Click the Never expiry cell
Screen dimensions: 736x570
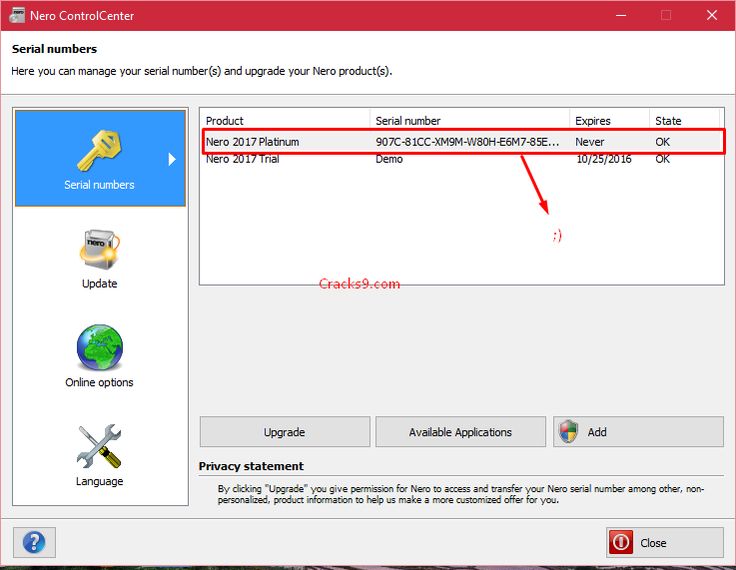coord(590,142)
